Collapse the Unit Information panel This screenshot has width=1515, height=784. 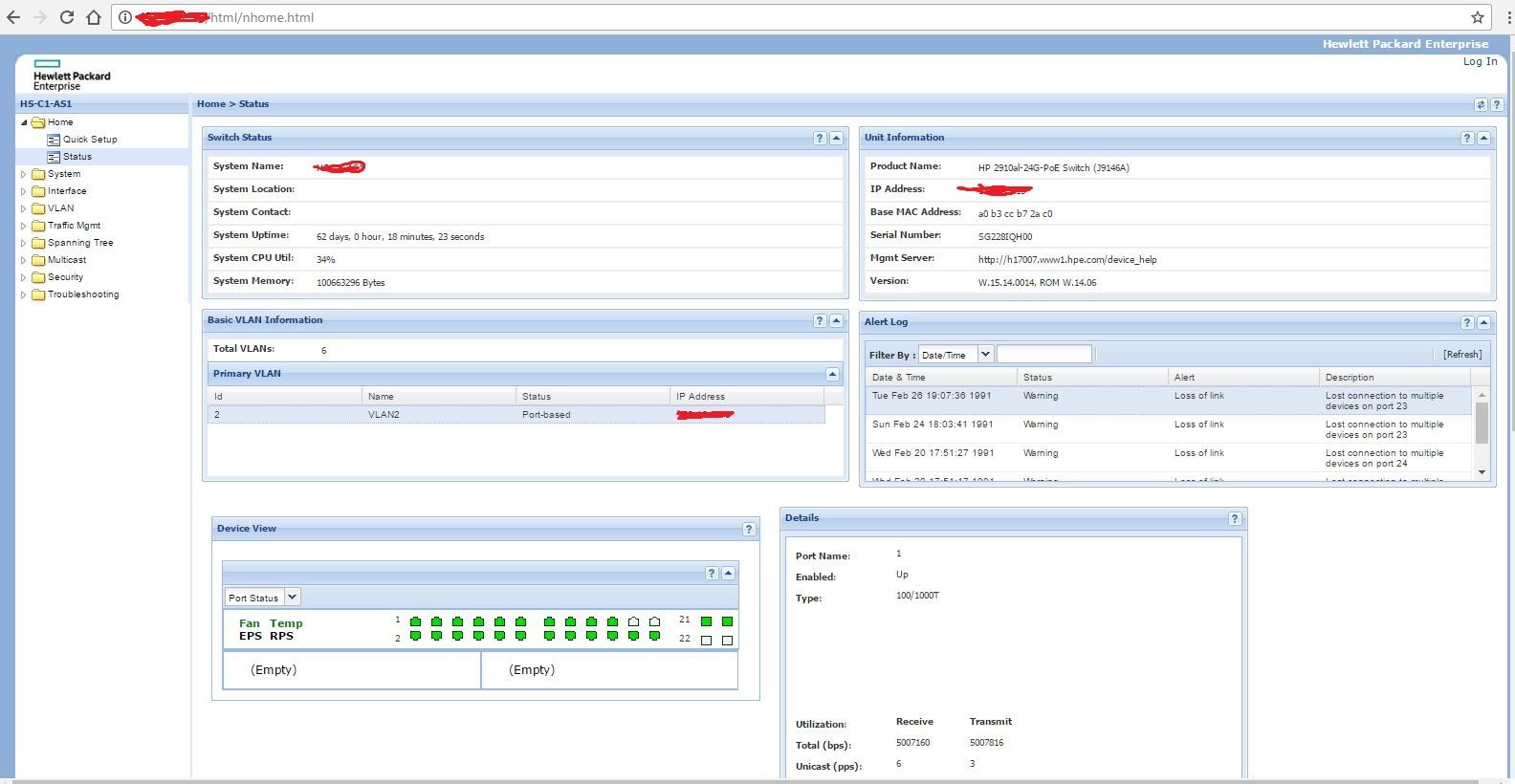[x=1483, y=138]
